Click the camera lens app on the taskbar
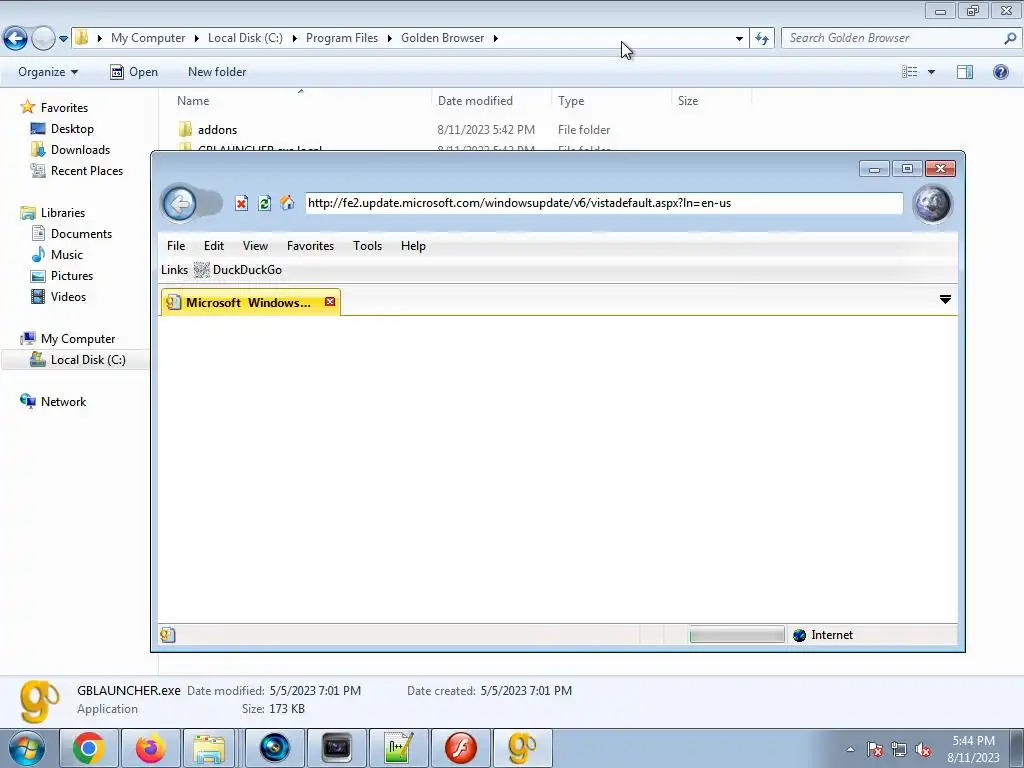This screenshot has width=1024, height=768. tap(275, 748)
